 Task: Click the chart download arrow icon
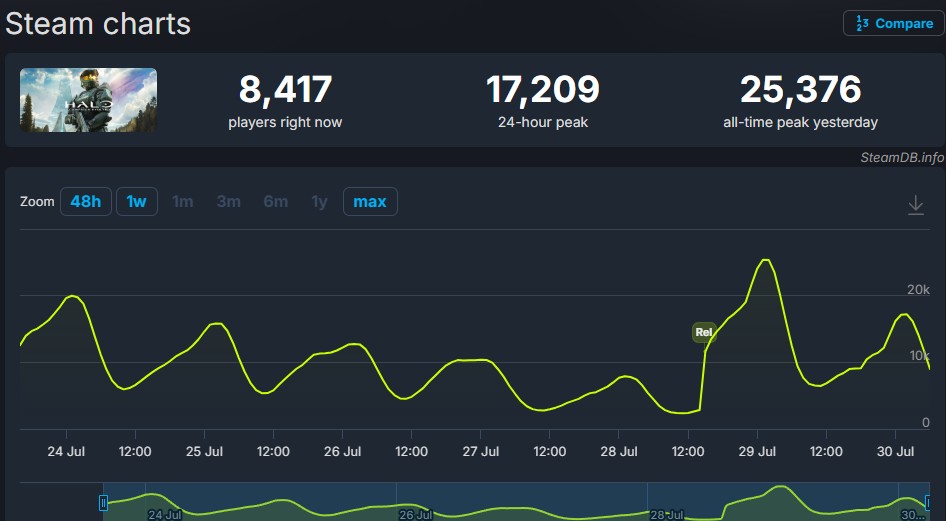point(915,205)
